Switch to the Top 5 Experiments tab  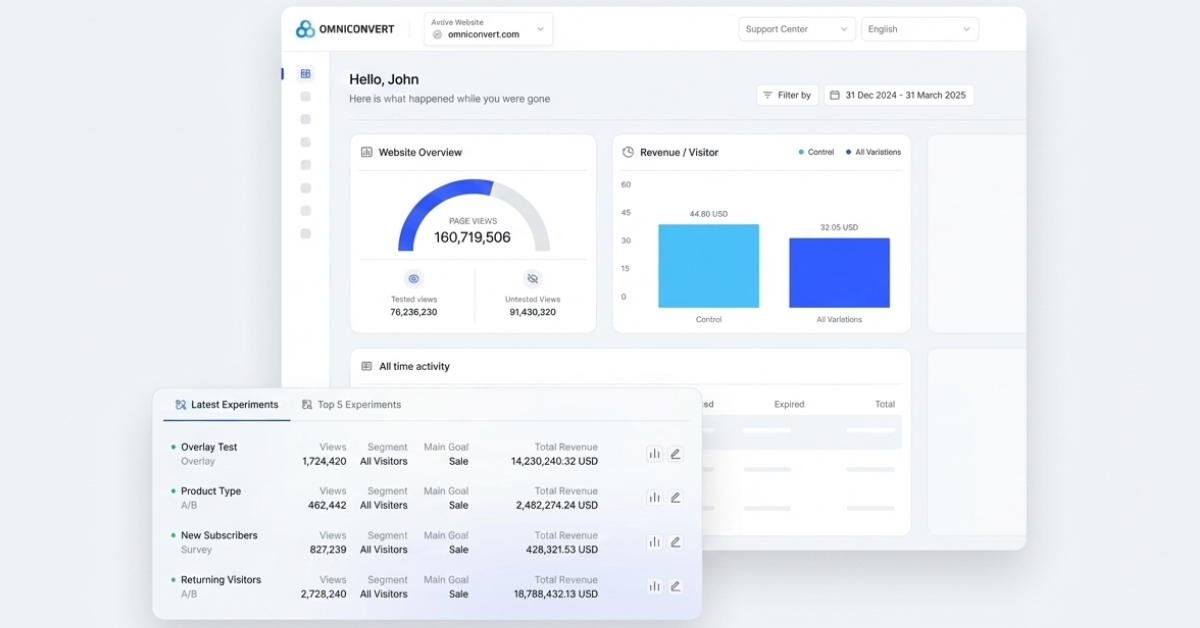[352, 405]
